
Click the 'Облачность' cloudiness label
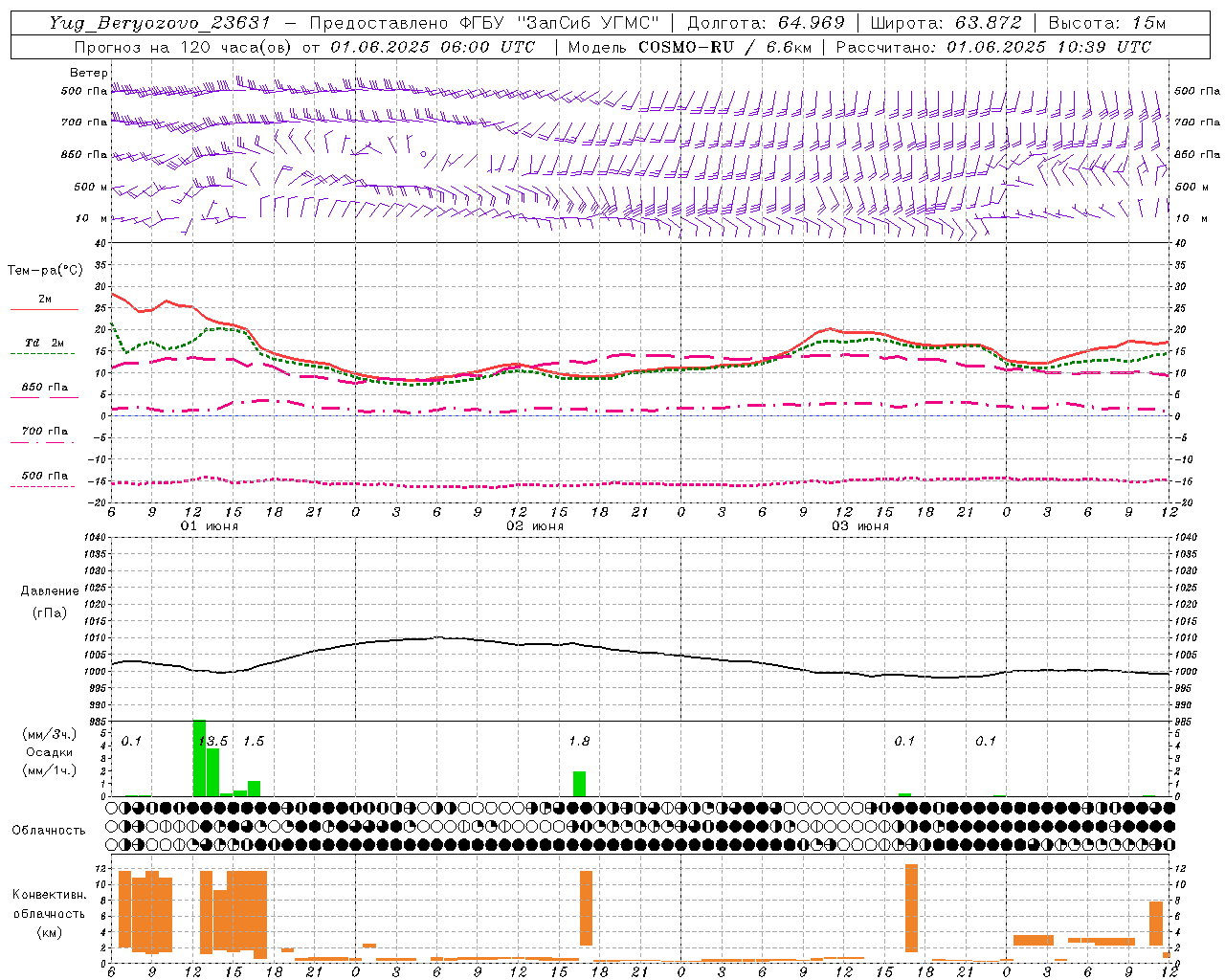click(49, 830)
